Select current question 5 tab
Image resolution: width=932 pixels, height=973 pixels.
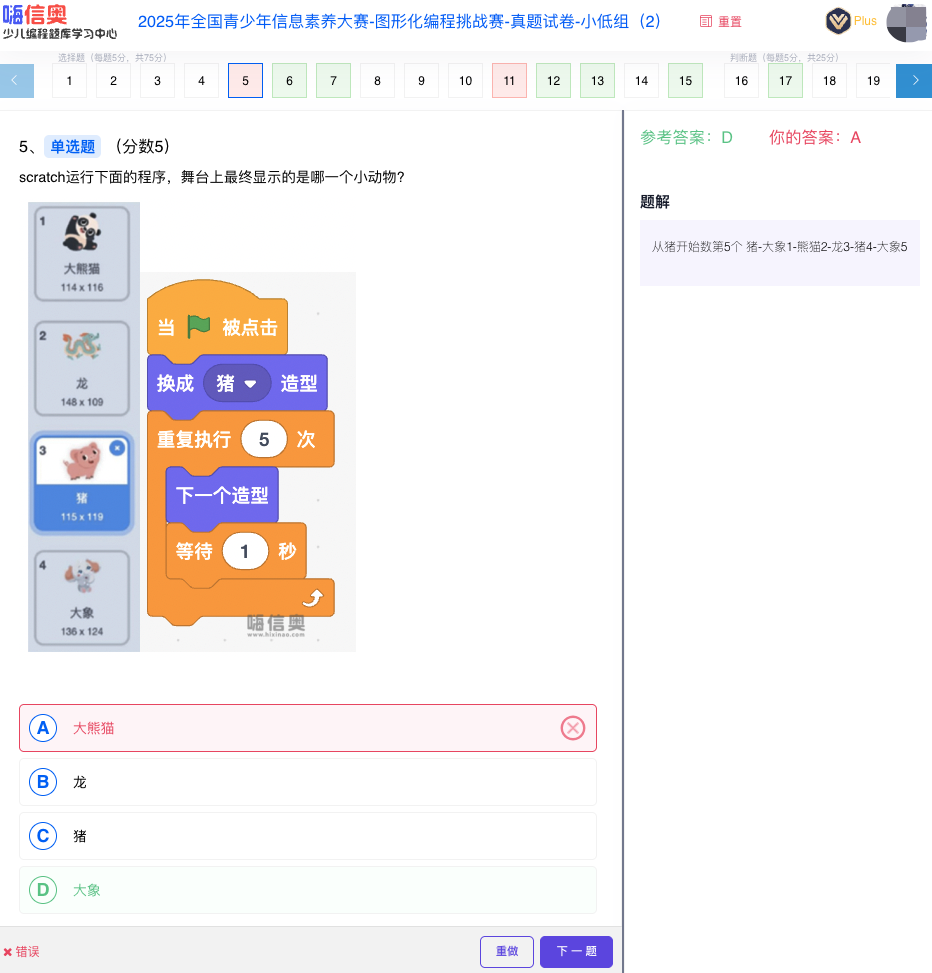246,81
